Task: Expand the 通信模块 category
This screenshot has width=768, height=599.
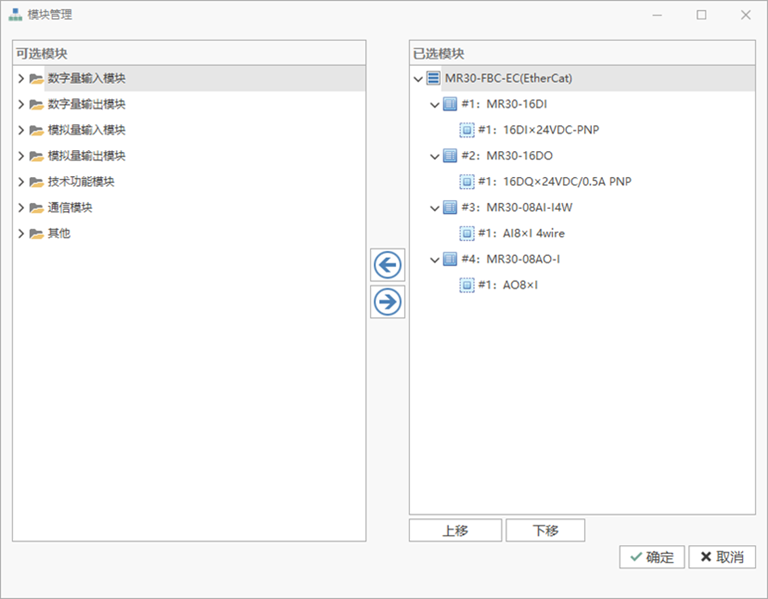Action: (21, 208)
